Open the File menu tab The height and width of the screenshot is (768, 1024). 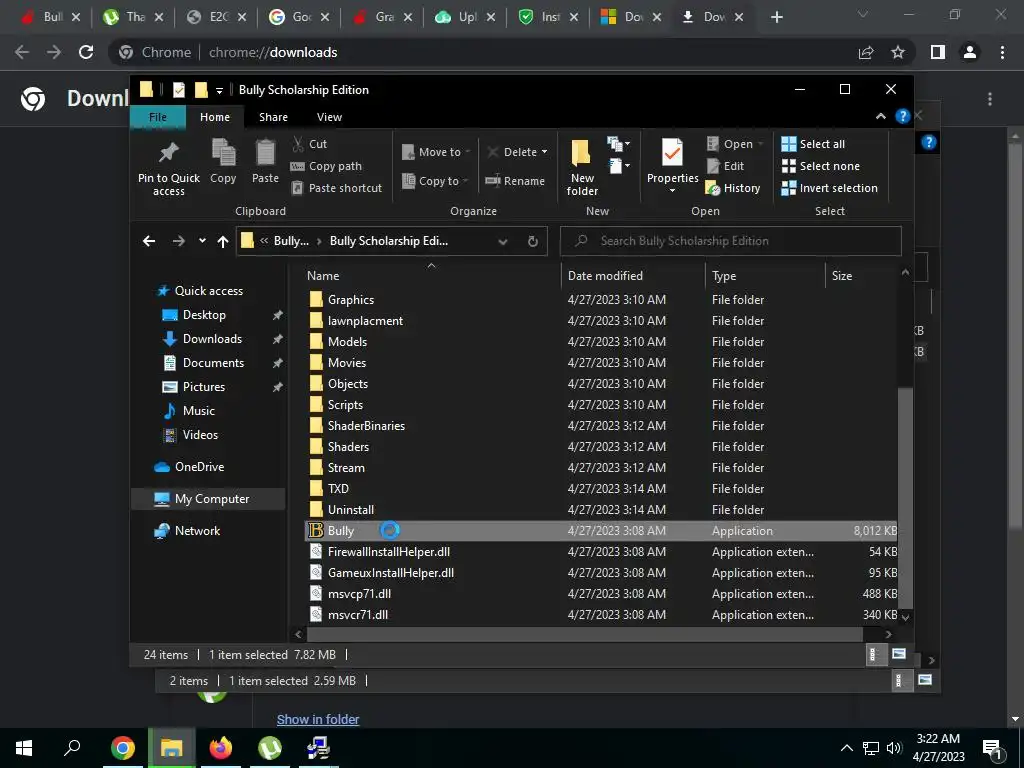[157, 117]
